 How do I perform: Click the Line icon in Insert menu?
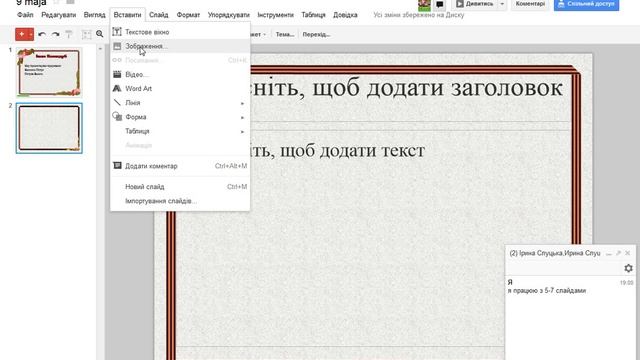tap(117, 102)
